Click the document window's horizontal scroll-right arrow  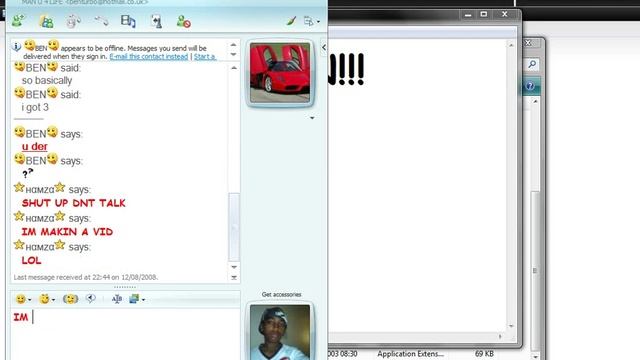(x=500, y=336)
